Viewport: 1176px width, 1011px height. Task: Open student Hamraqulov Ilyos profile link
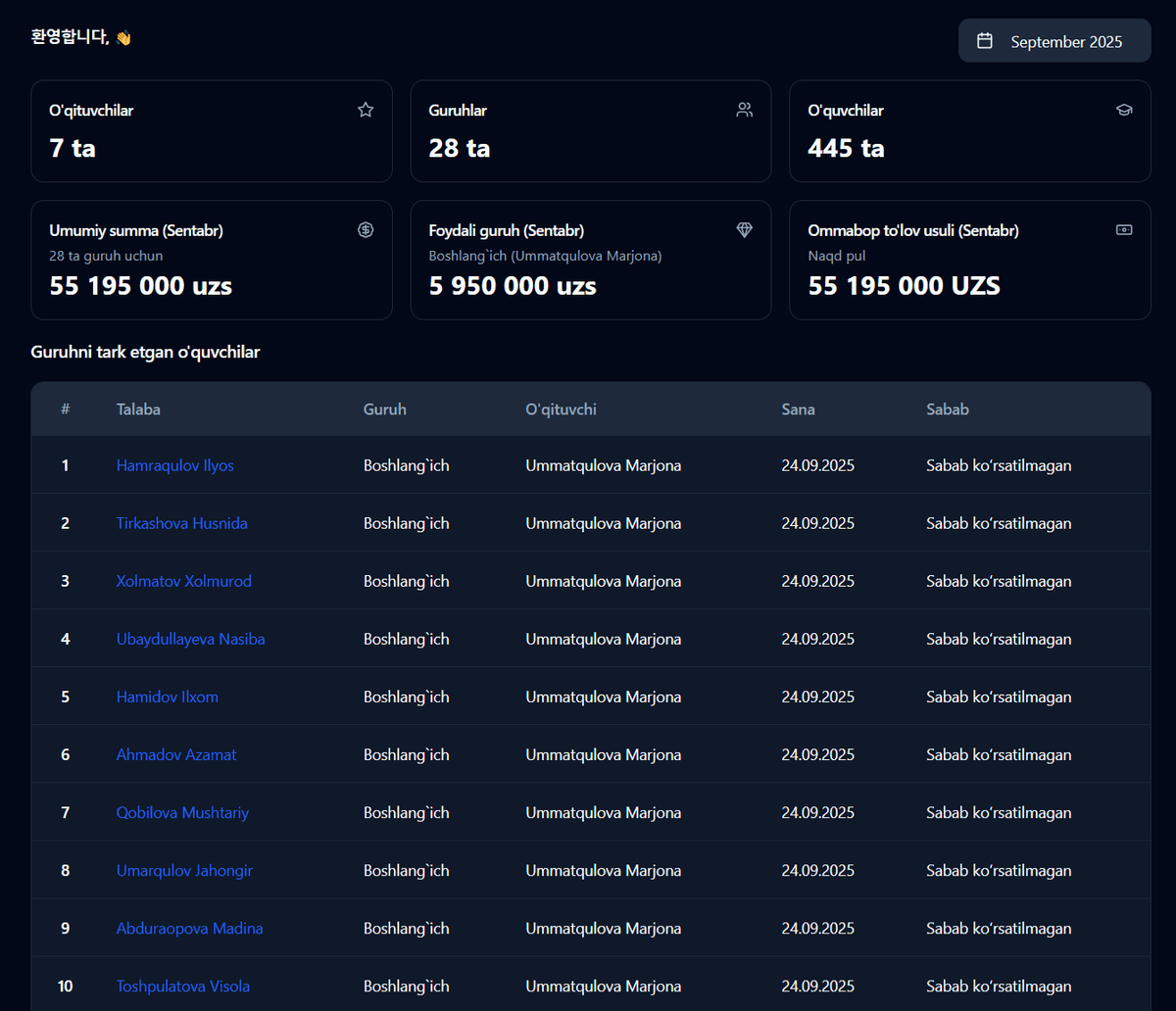click(175, 465)
